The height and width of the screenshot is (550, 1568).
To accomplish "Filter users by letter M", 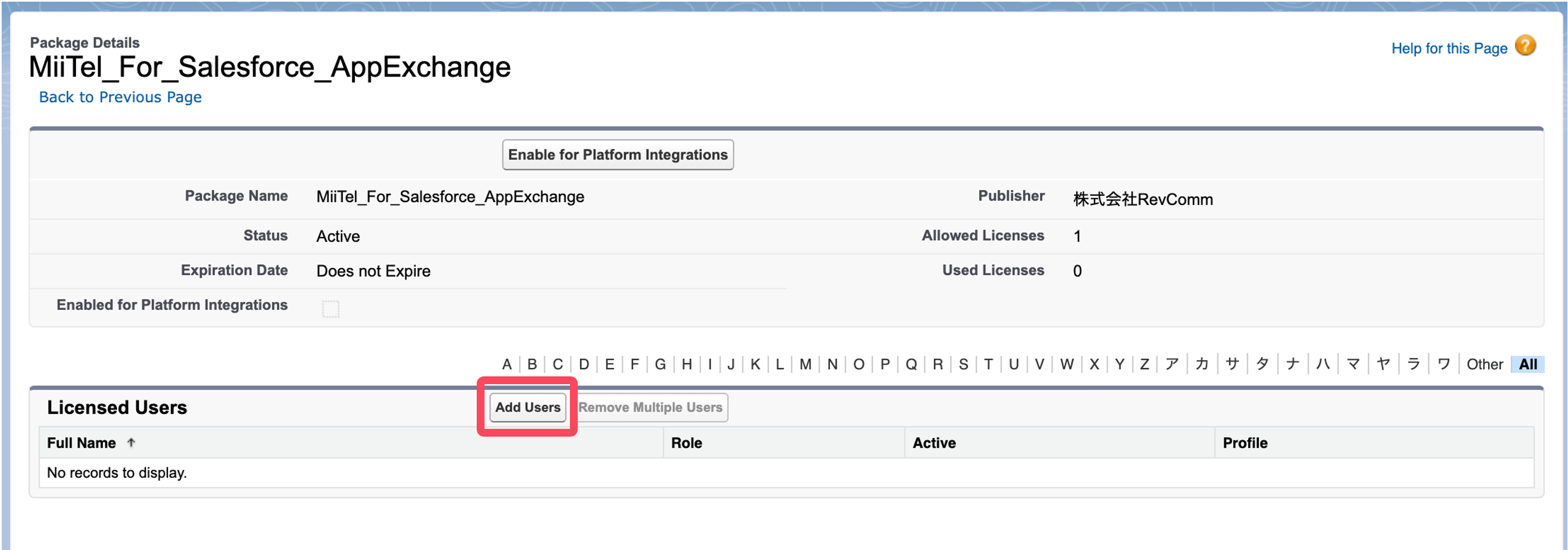I will coord(805,364).
